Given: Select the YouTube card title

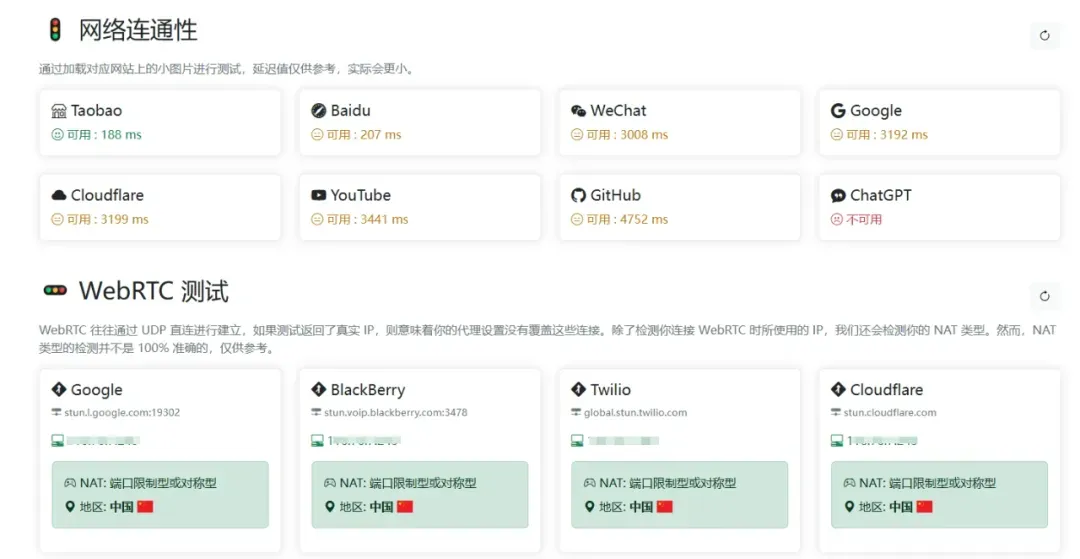Looking at the screenshot, I should [x=360, y=196].
